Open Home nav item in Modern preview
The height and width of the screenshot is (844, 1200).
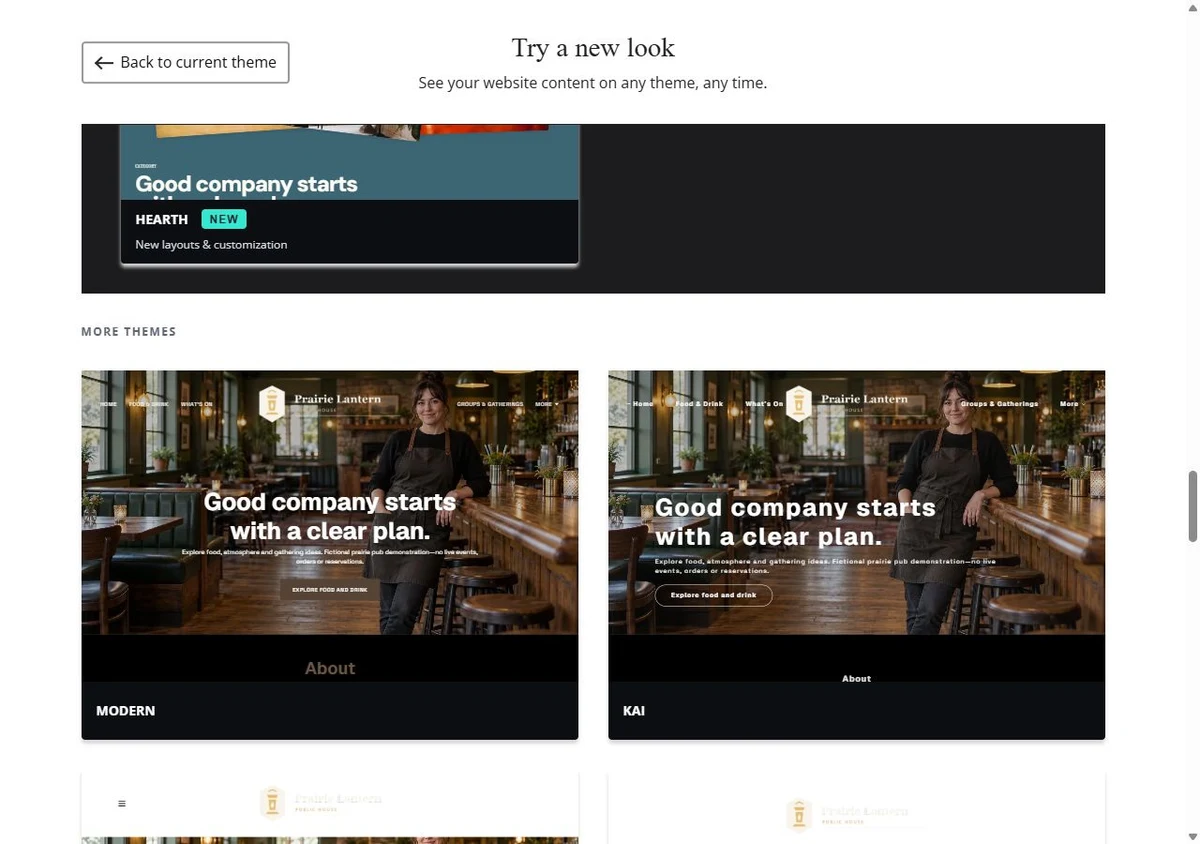click(x=108, y=404)
